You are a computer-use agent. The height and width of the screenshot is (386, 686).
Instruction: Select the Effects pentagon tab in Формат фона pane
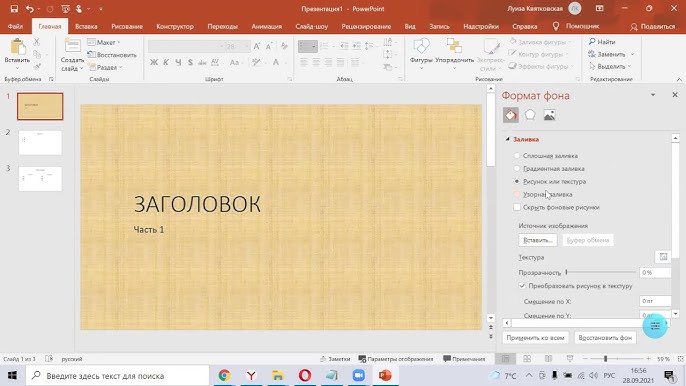530,115
